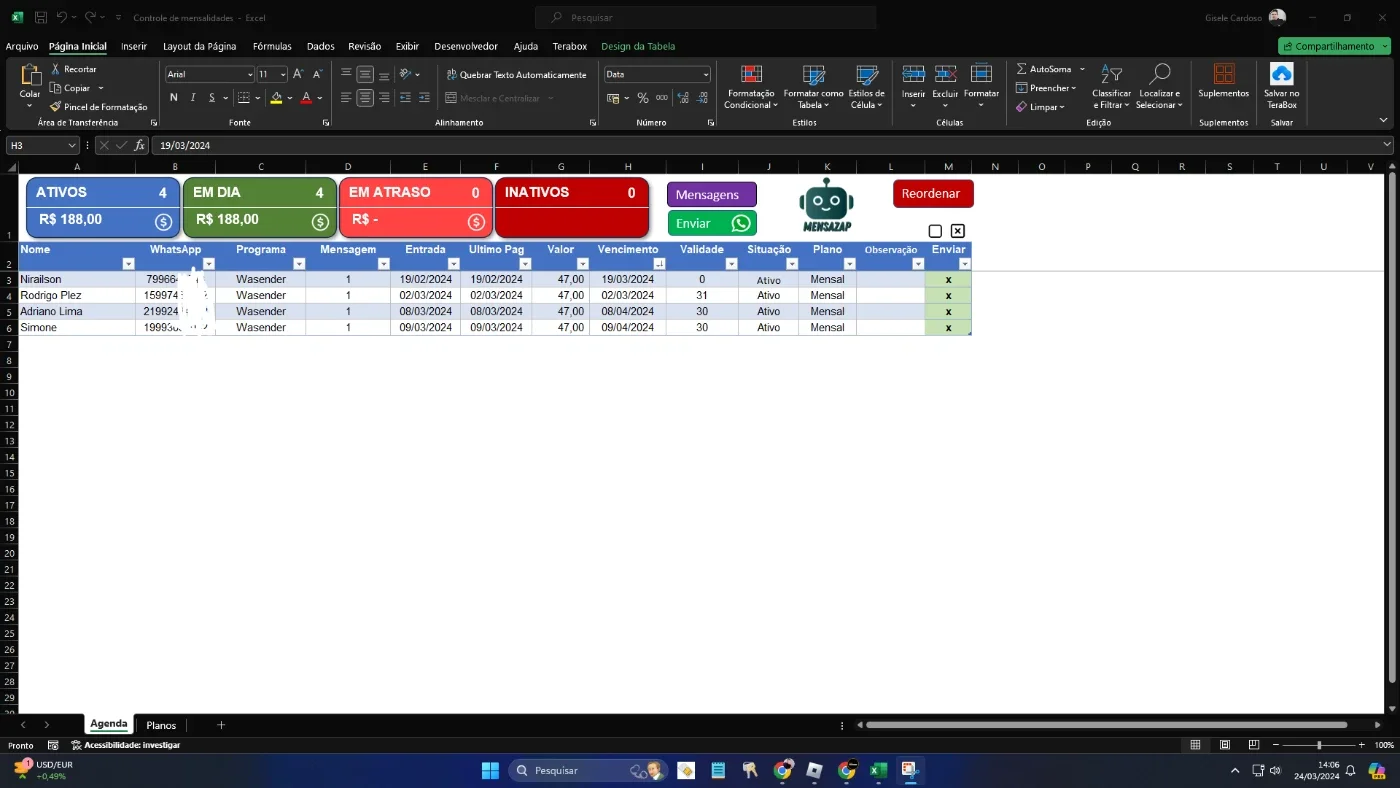The height and width of the screenshot is (788, 1400).
Task: Toggle bold N formatting button
Action: coord(174,98)
